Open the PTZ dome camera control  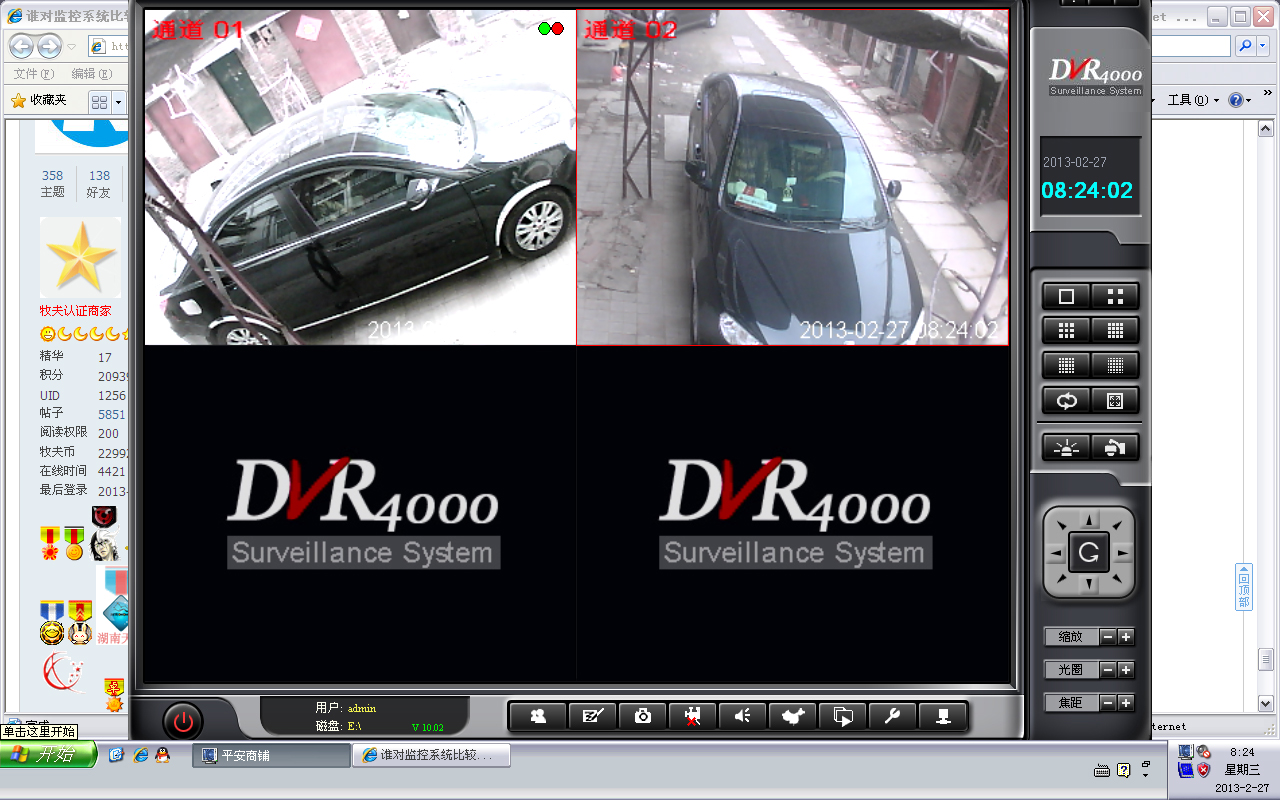click(1115, 448)
